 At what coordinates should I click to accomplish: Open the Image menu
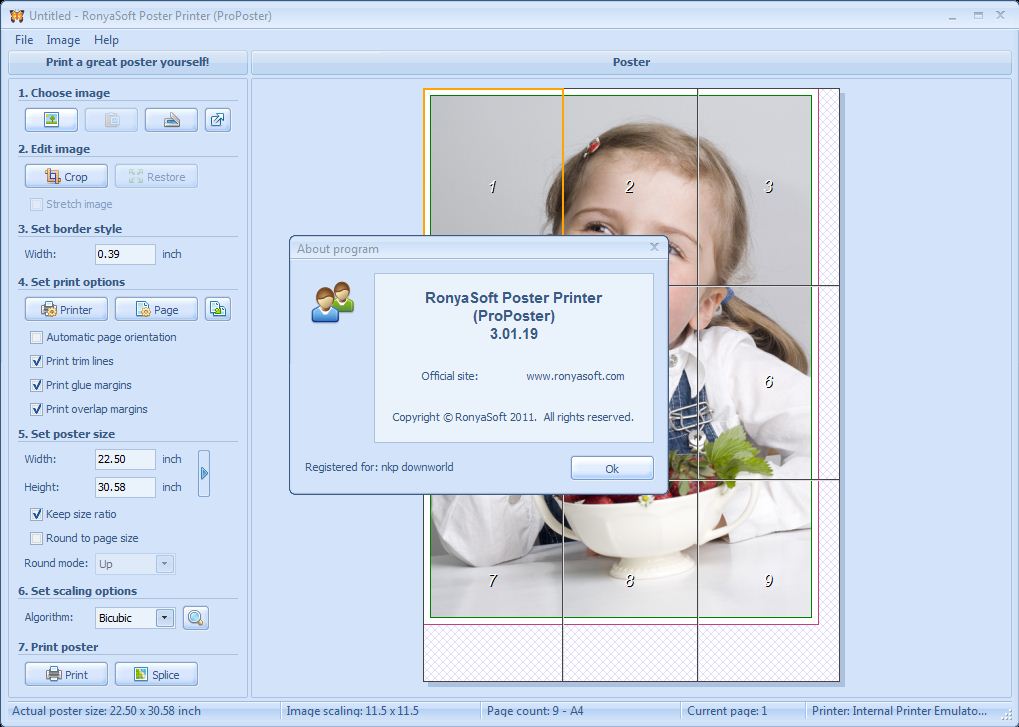[63, 40]
